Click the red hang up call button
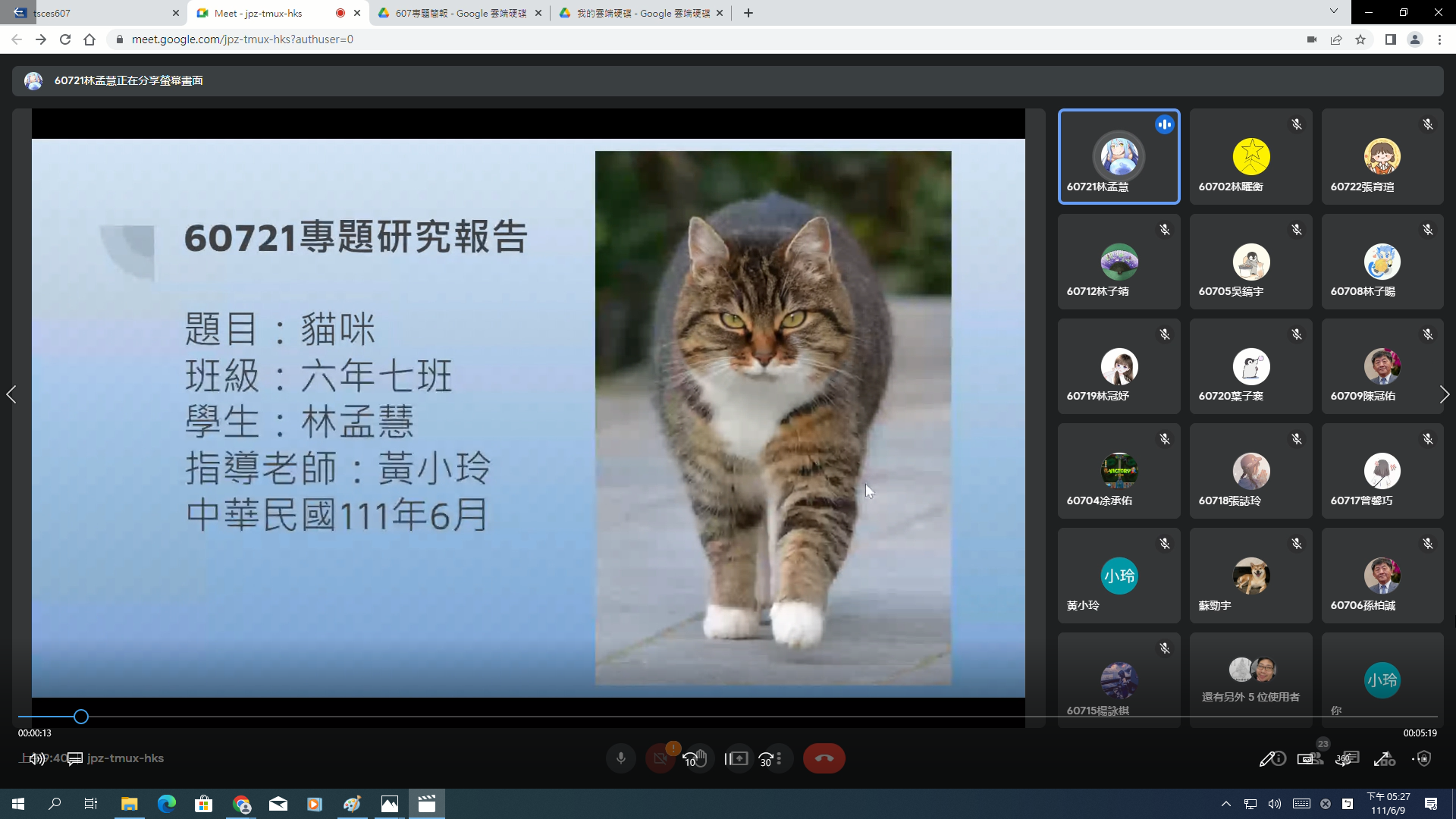1456x819 pixels. 824,758
